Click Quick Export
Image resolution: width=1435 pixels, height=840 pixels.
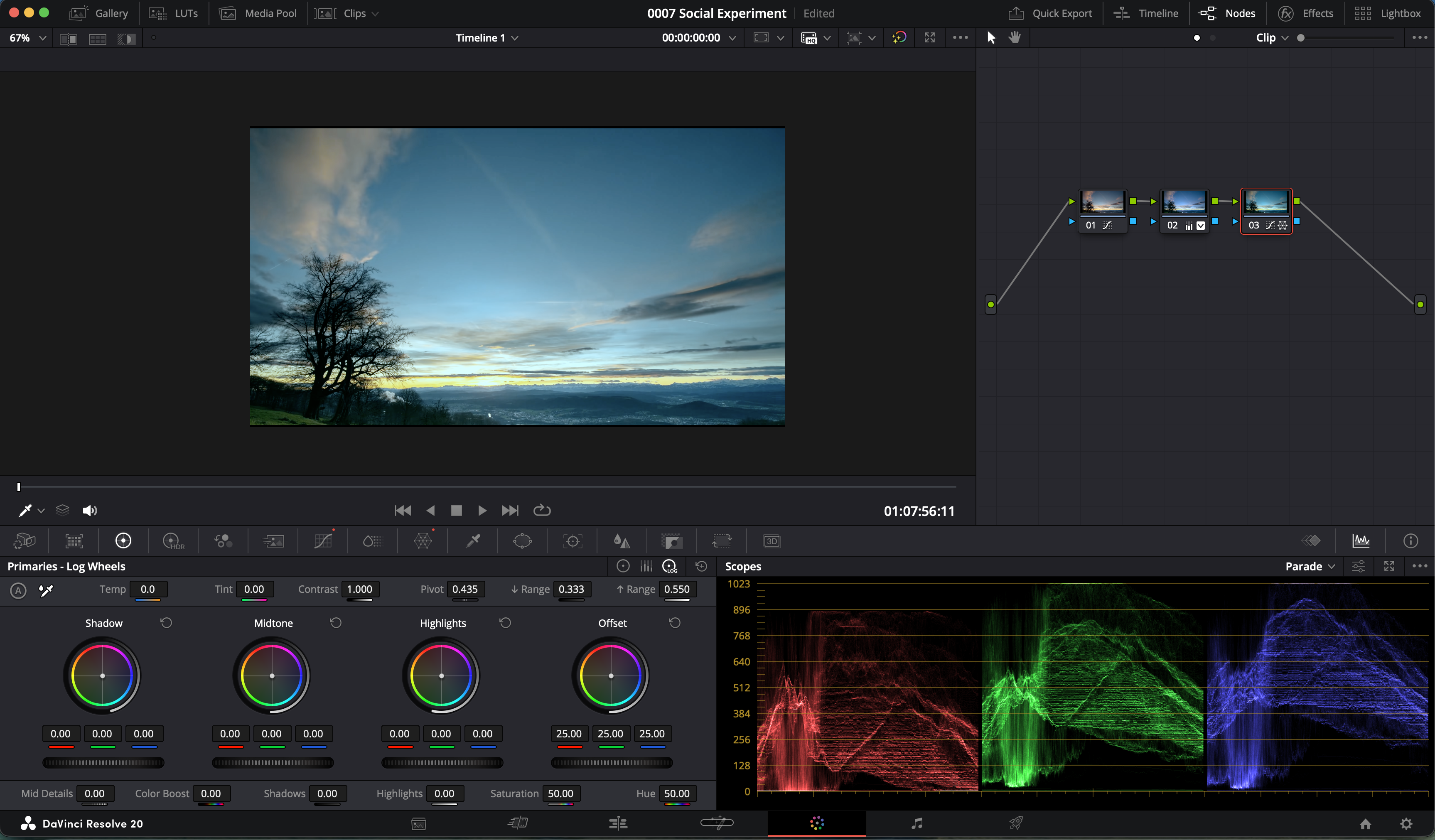1050,13
